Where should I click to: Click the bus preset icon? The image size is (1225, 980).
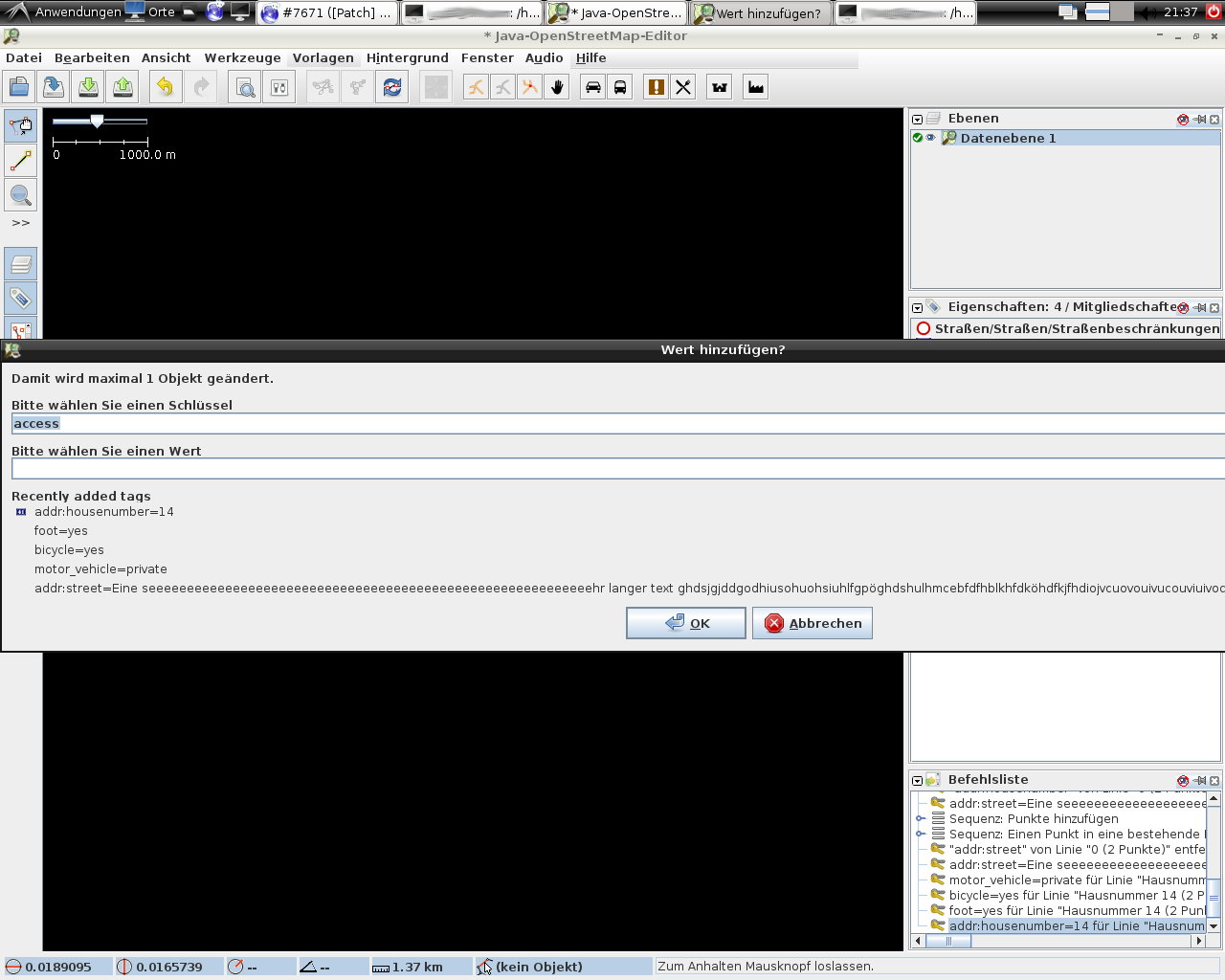pos(620,87)
